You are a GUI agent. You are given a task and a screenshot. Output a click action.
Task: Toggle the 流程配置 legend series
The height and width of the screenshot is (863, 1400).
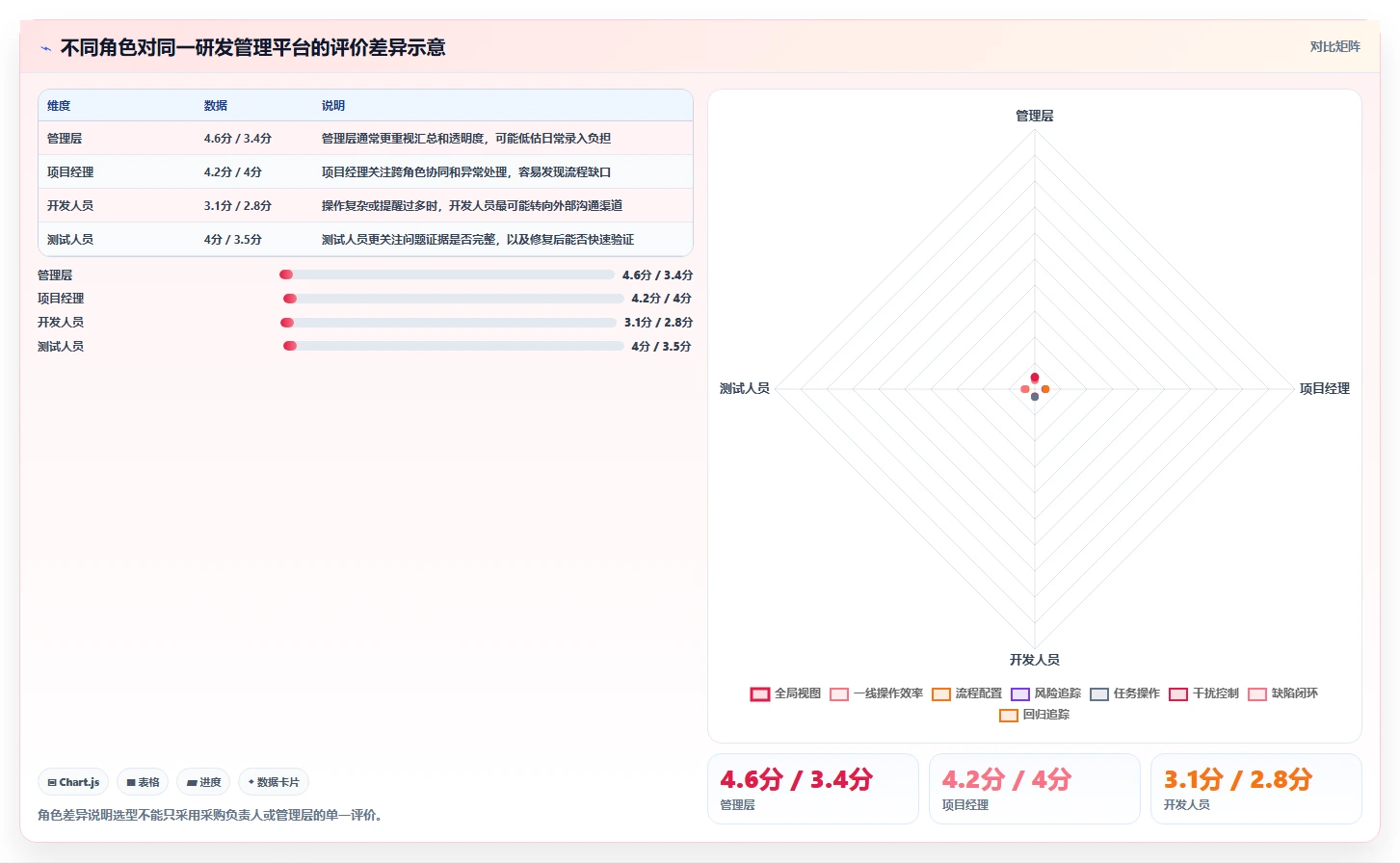point(966,693)
